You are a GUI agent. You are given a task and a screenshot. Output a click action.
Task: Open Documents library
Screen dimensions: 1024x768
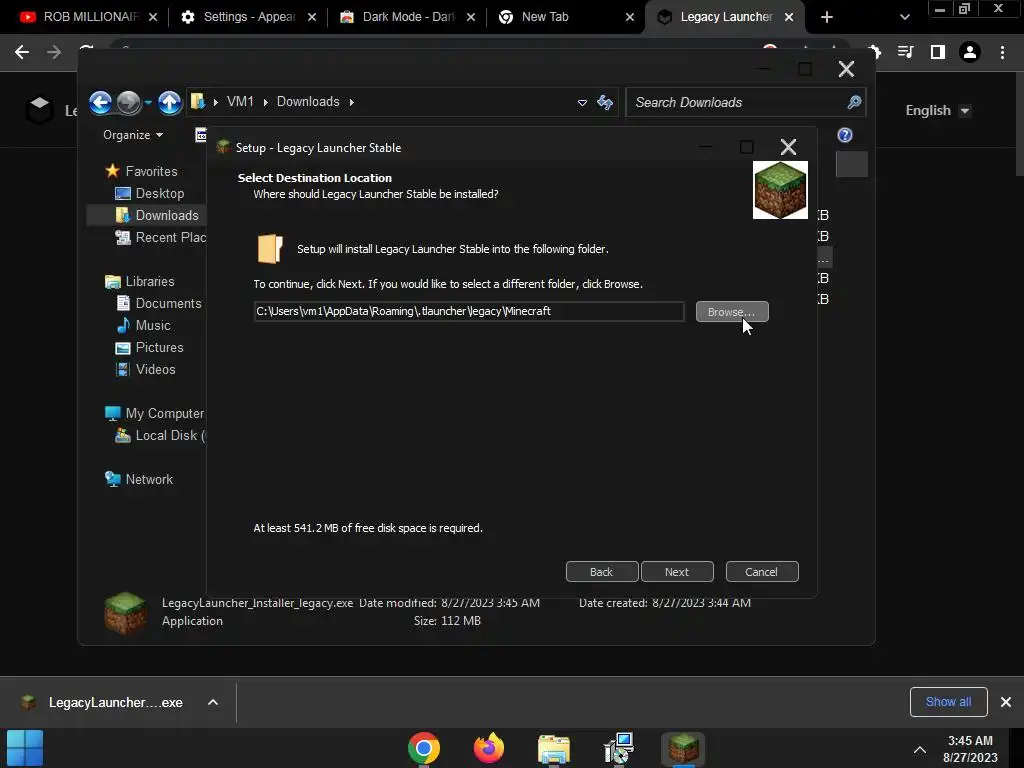159,304
